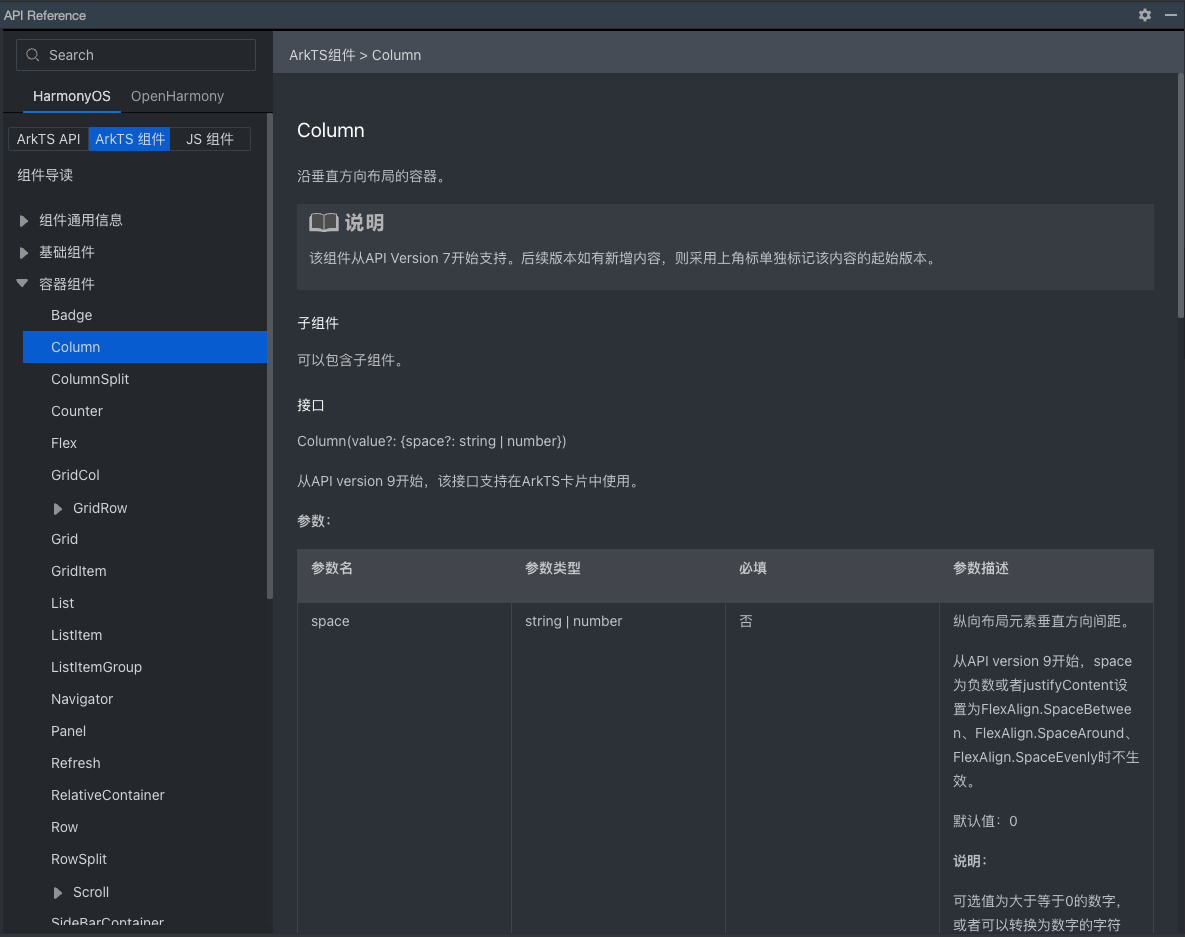Screen dimensions: 1185x937
Task: Switch to the JS 组件 segment
Action: (210, 139)
